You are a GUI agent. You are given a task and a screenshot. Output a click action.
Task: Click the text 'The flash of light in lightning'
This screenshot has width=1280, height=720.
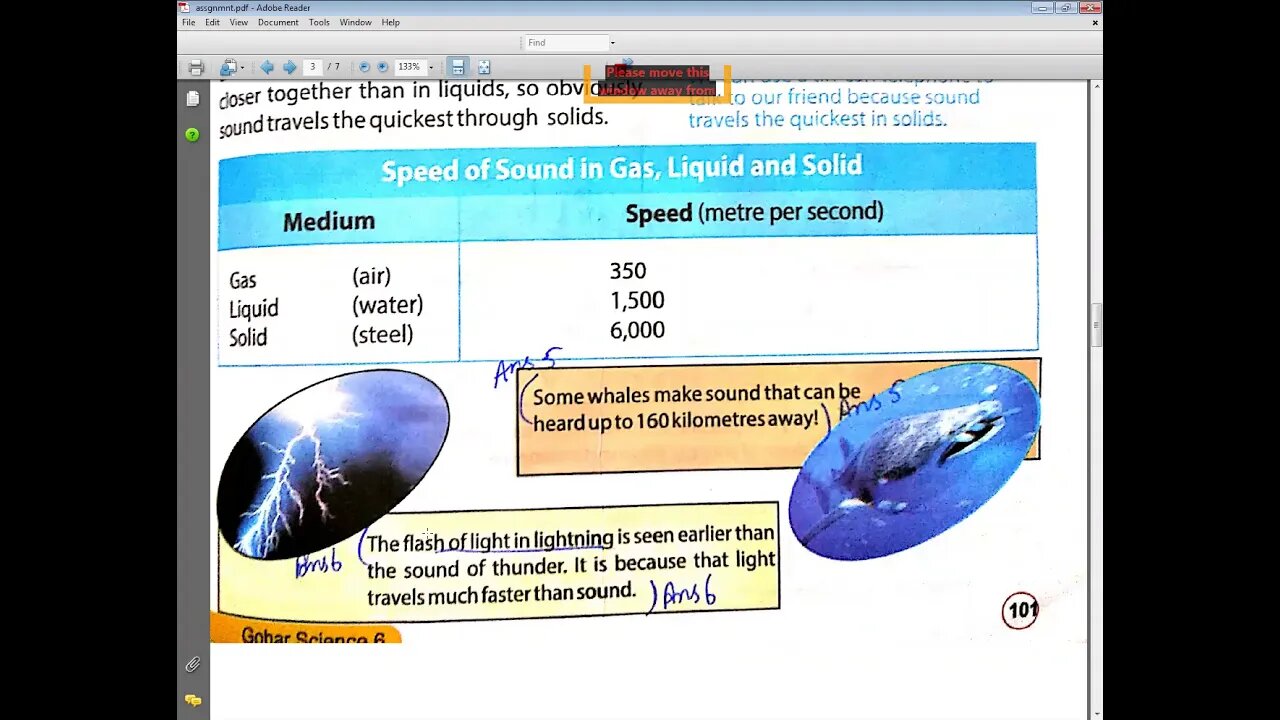coord(490,541)
